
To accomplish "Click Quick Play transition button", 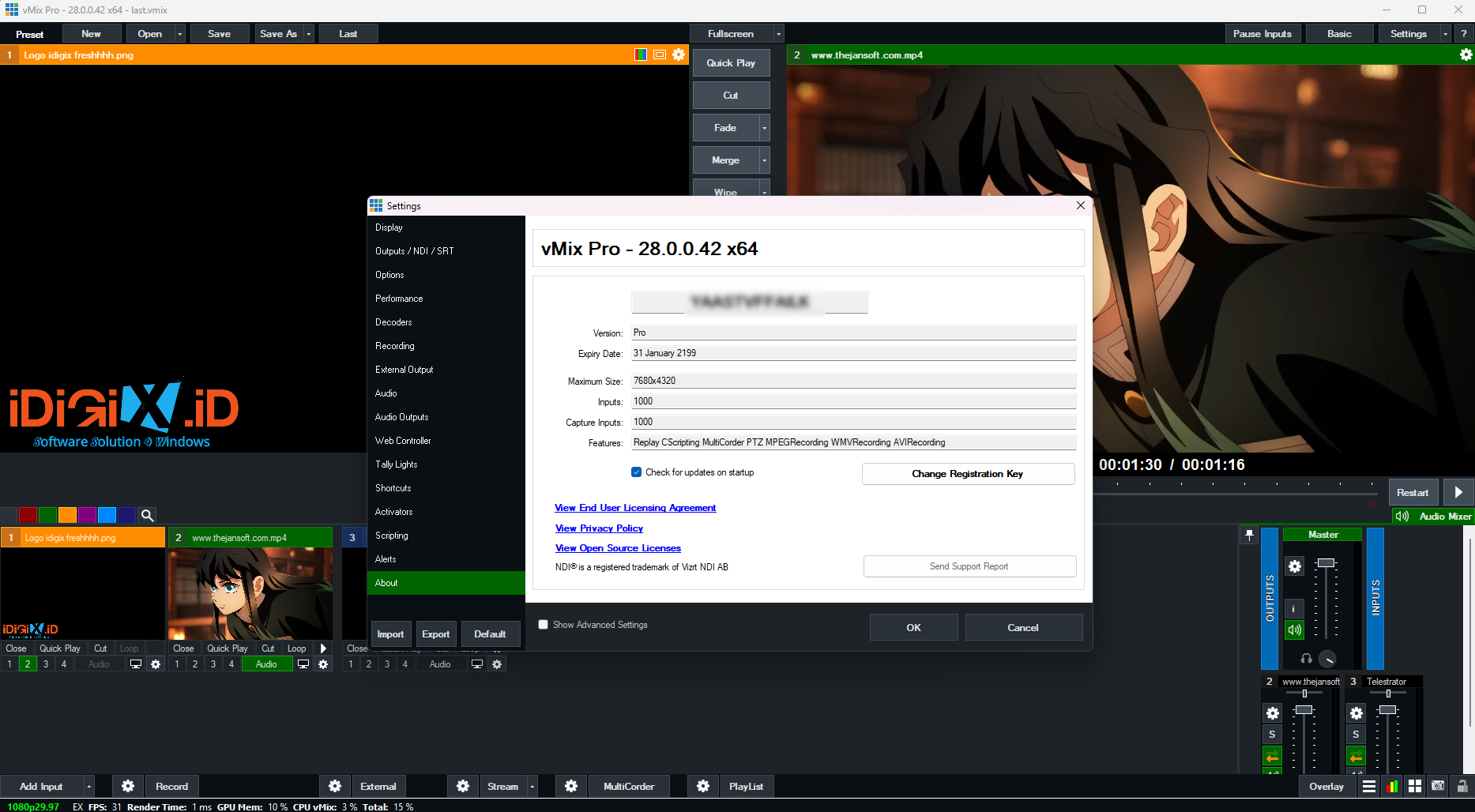I will (x=731, y=63).
